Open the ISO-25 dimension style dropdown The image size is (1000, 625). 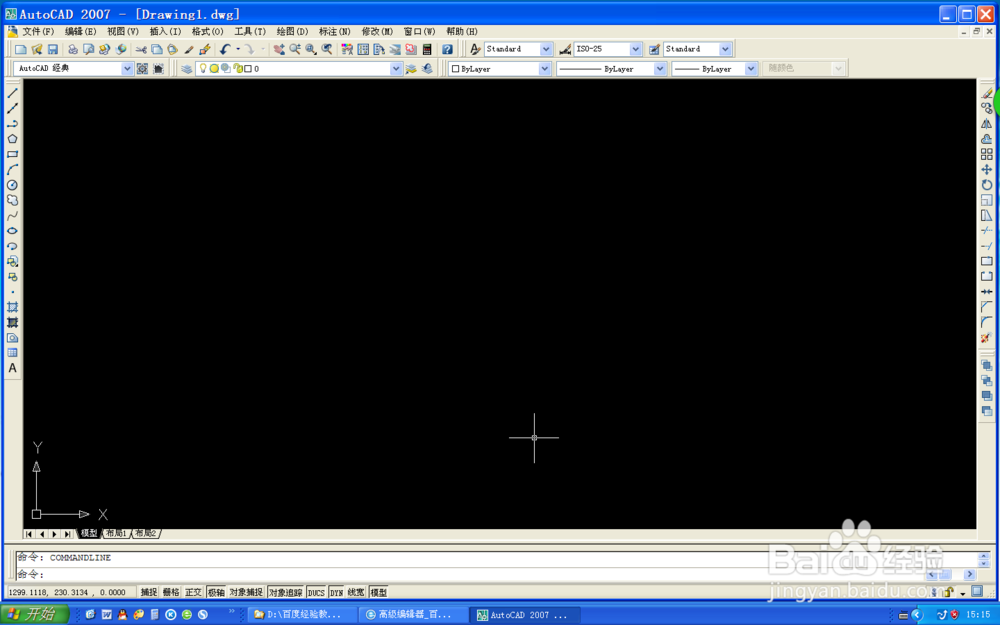coord(635,49)
